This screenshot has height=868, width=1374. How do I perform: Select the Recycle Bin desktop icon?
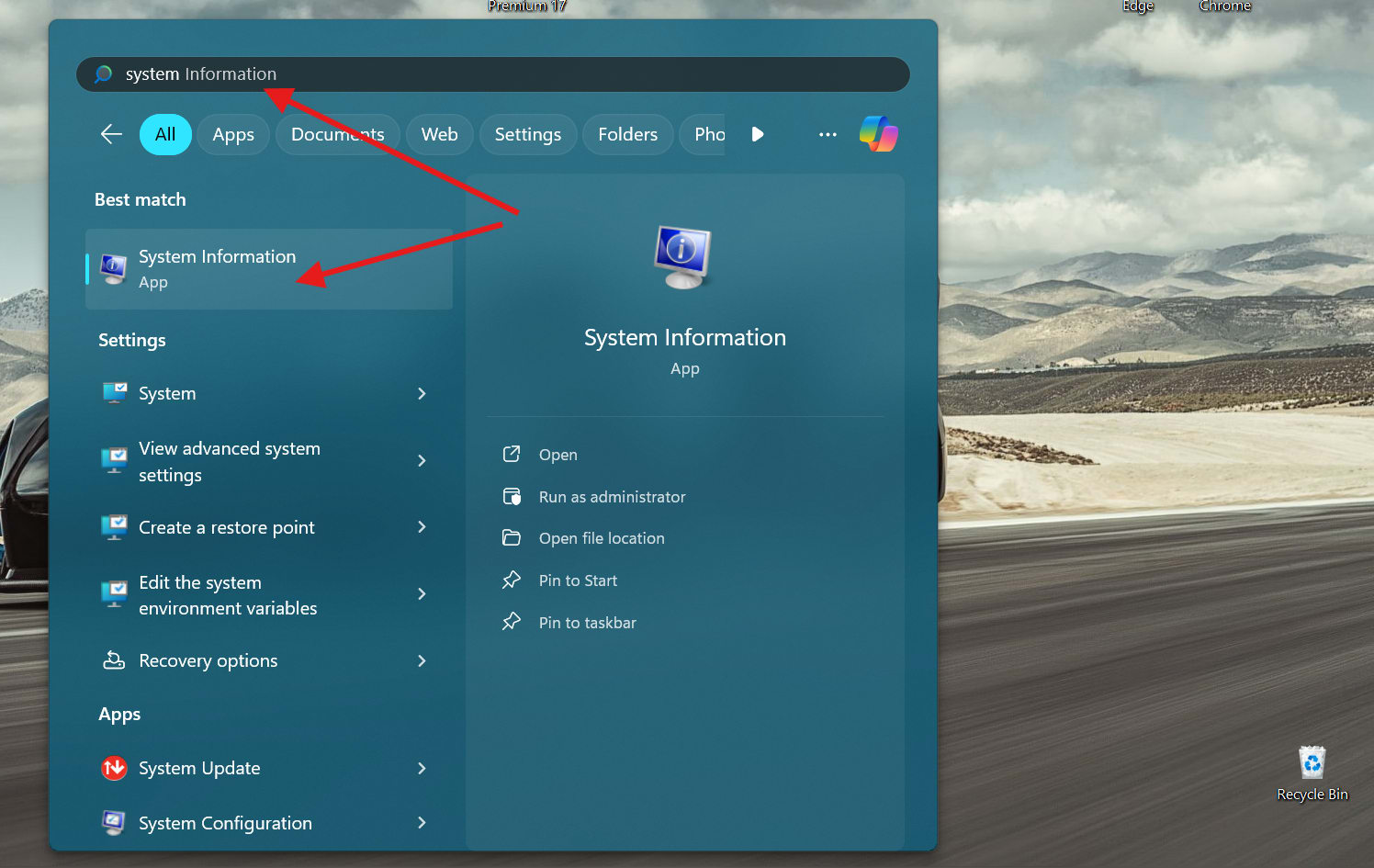tap(1312, 773)
